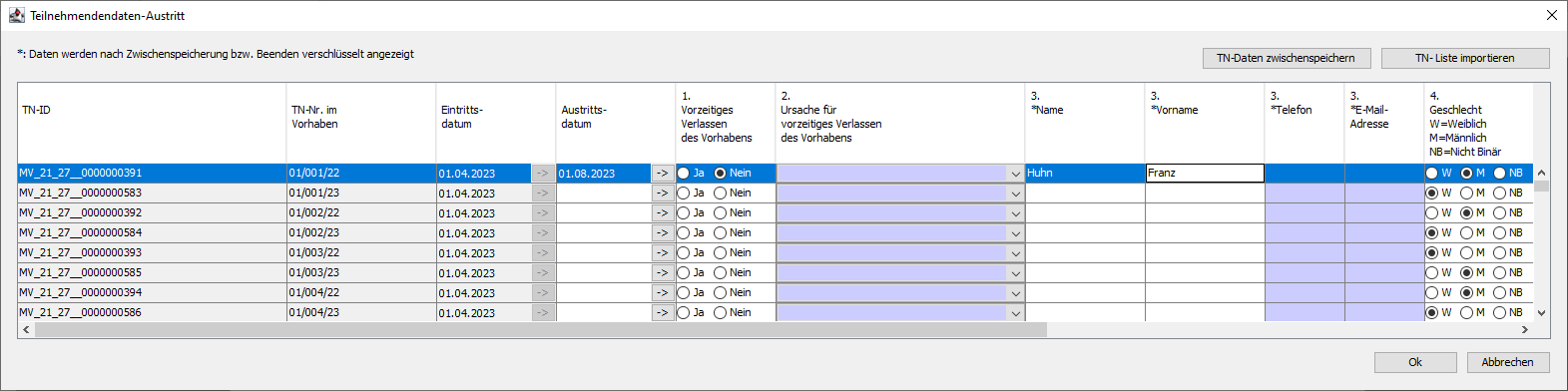
Task: Click the Telefon cell in row MV_21_27__0000000391
Action: point(1305,173)
